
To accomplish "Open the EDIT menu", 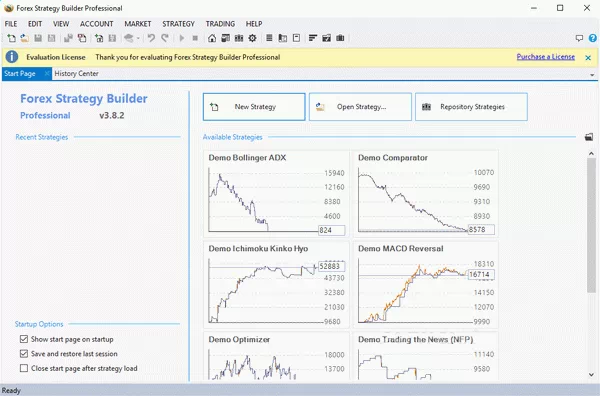I will coord(35,24).
